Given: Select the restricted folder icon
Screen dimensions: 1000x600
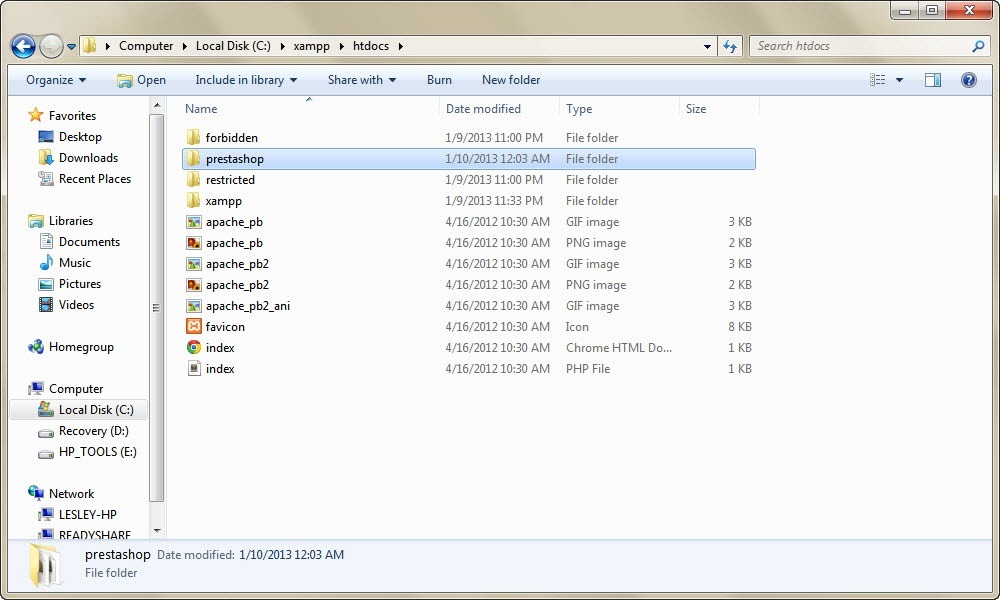Looking at the screenshot, I should tap(194, 180).
